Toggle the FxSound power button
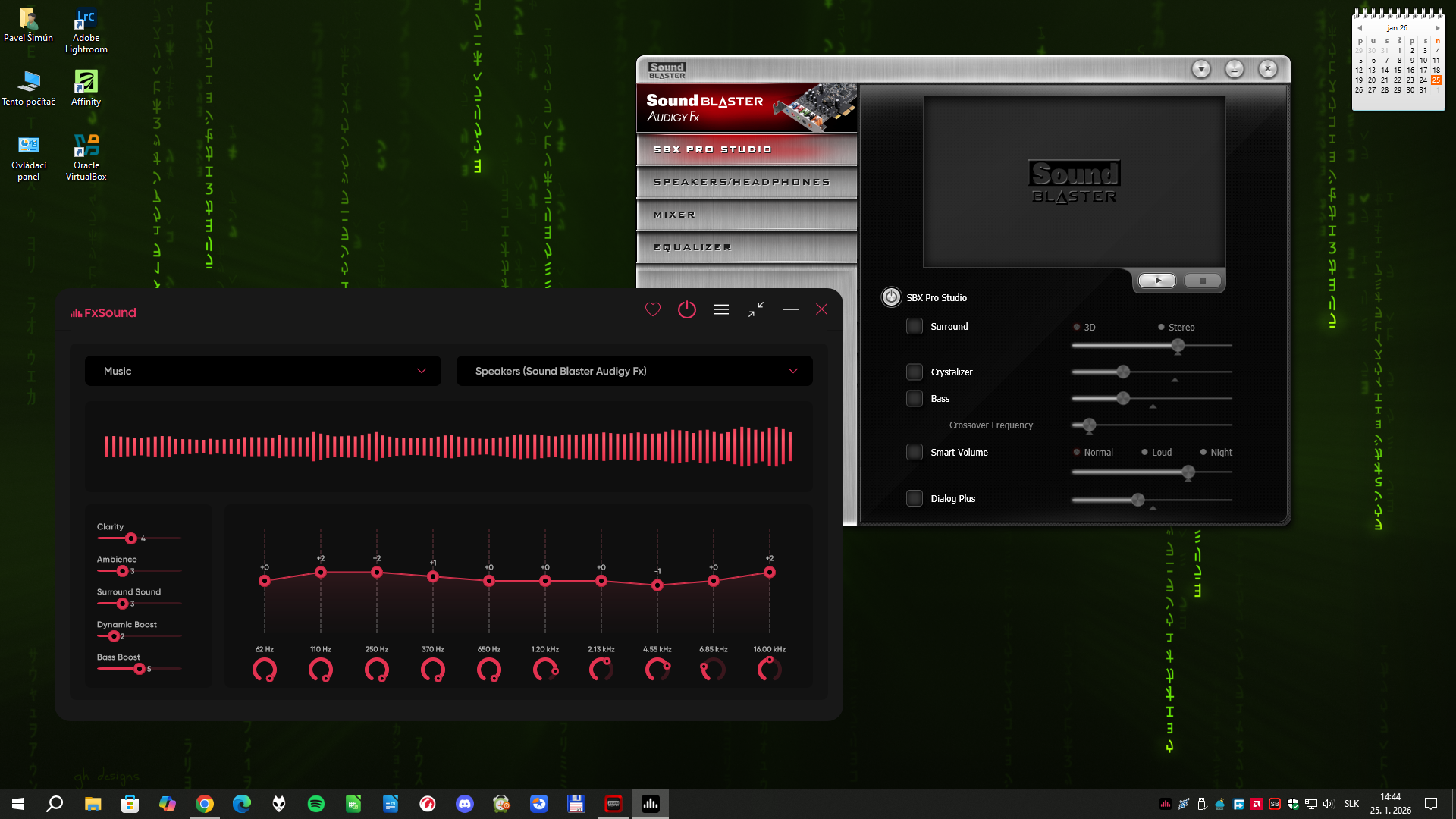Image resolution: width=1456 pixels, height=819 pixels. [686, 309]
